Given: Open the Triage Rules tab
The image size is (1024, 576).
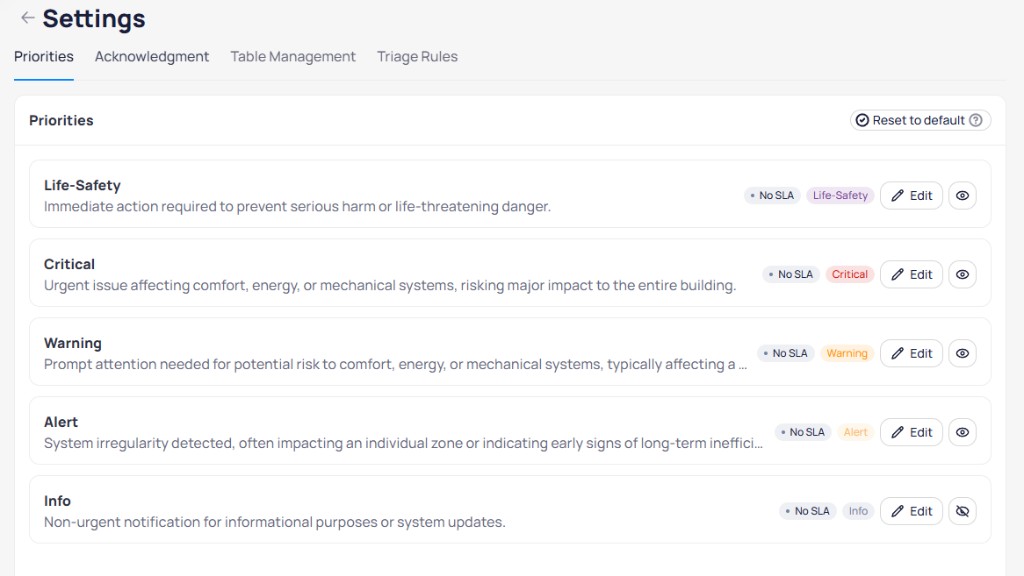Looking at the screenshot, I should (x=417, y=57).
